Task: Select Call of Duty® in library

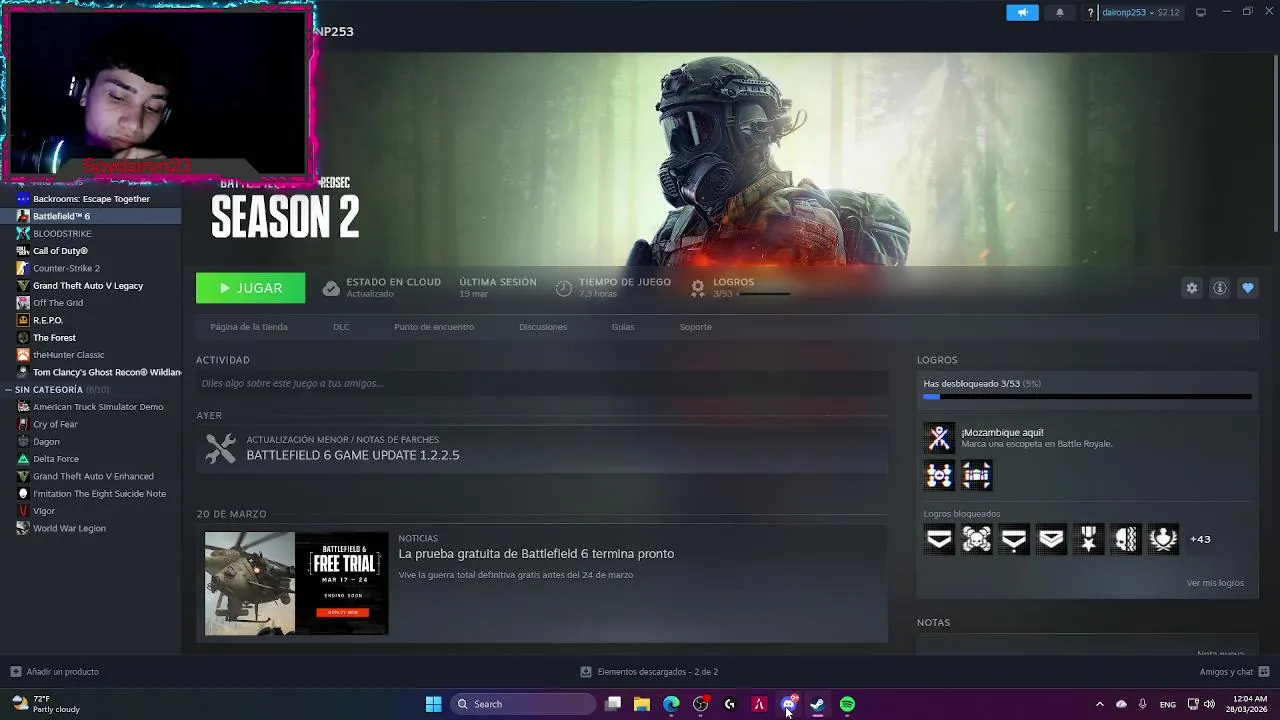Action: [x=91, y=251]
